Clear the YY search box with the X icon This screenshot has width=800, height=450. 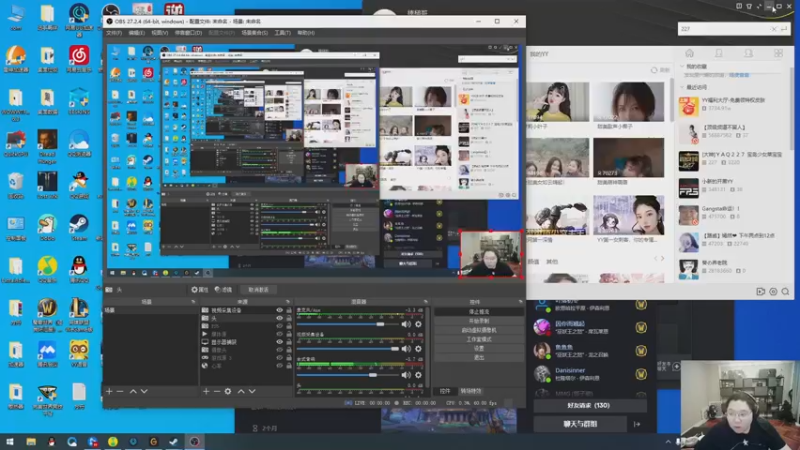coord(773,29)
